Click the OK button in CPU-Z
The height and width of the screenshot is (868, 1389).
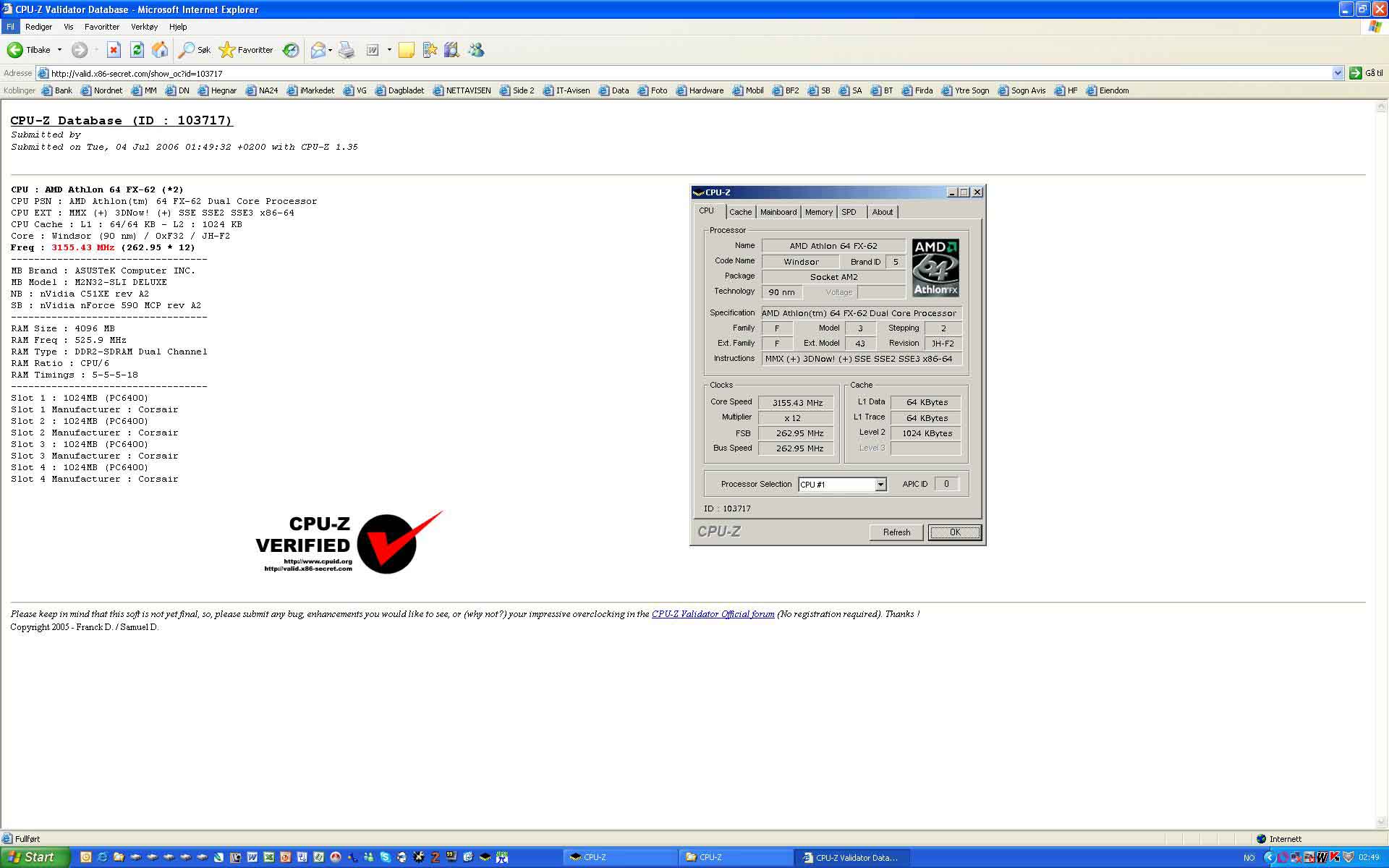(x=955, y=532)
